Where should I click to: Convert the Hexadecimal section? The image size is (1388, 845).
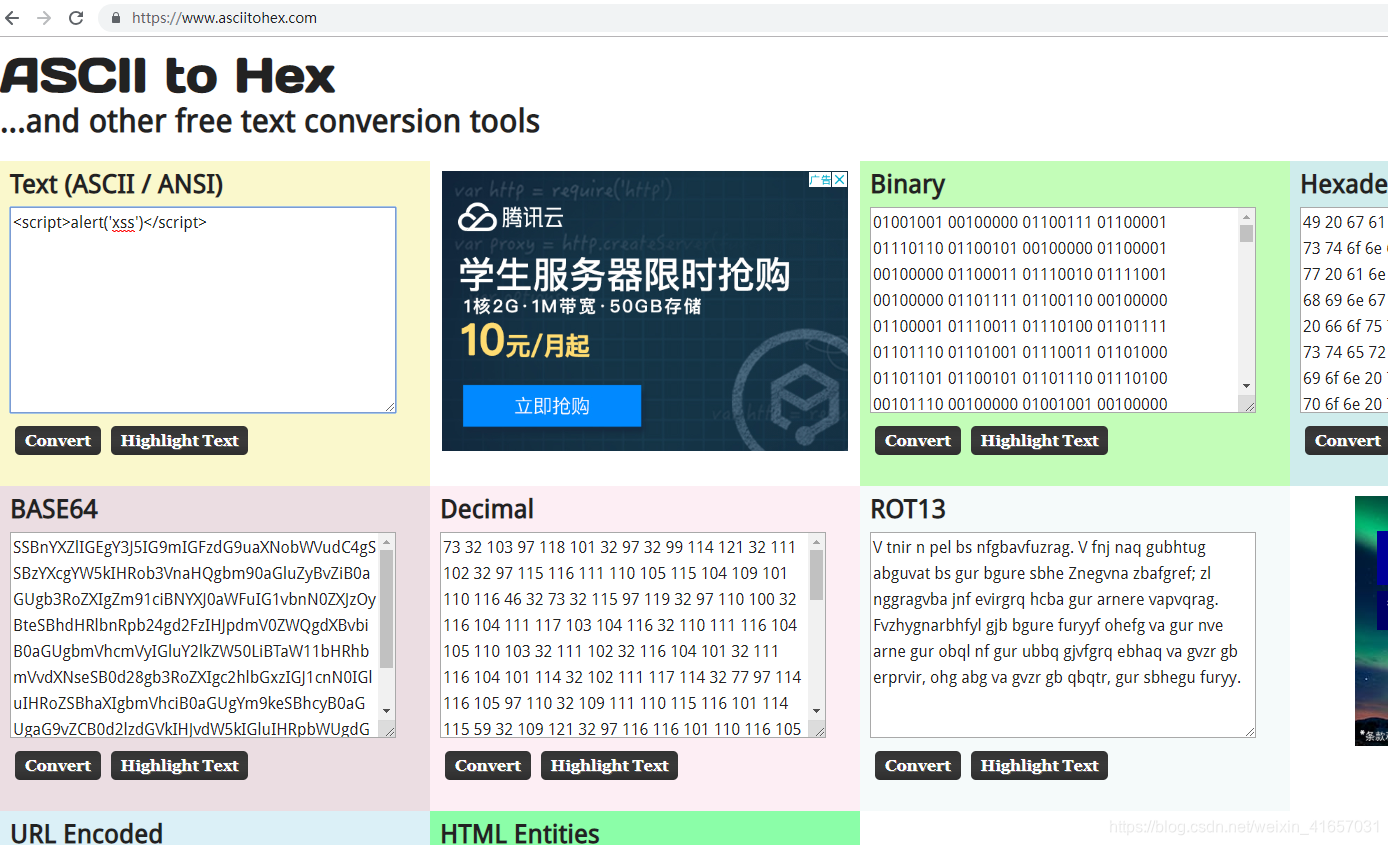pyautogui.click(x=1346, y=441)
